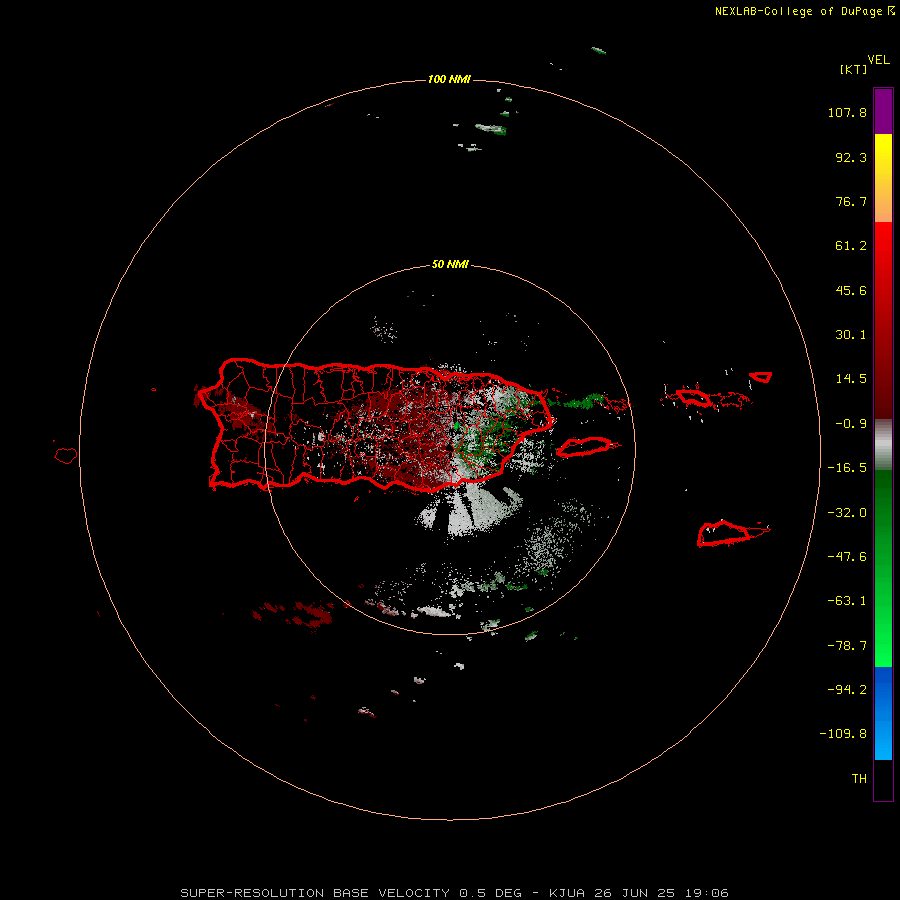Image resolution: width=900 pixels, height=900 pixels.
Task: Click the Vieques island outline
Action: click(x=587, y=446)
